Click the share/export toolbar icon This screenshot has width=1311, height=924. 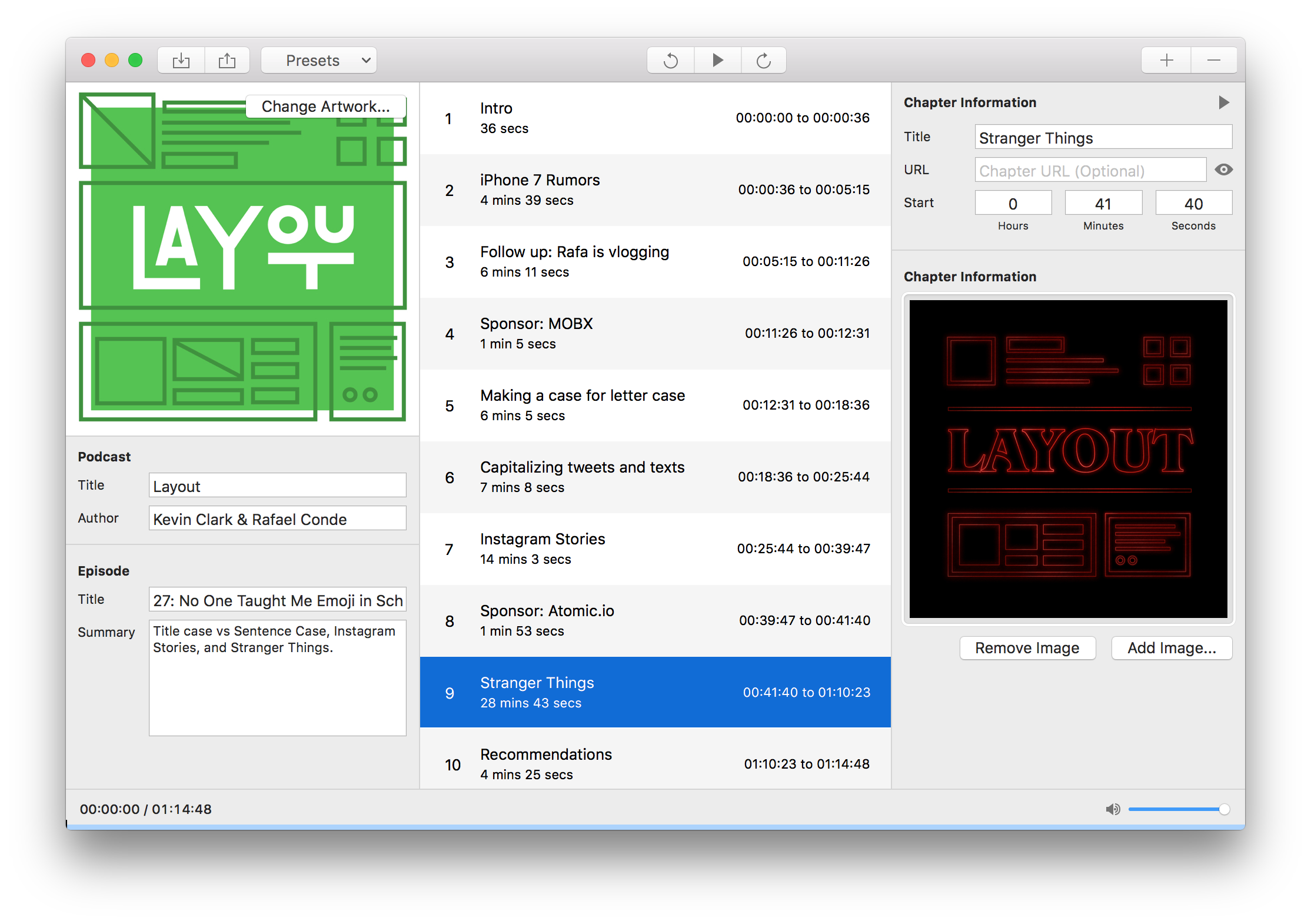tap(227, 61)
